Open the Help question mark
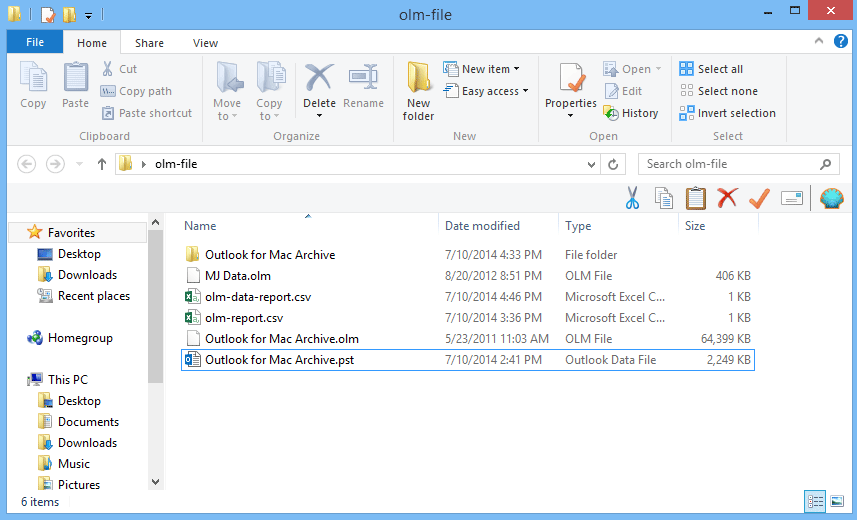 point(841,41)
